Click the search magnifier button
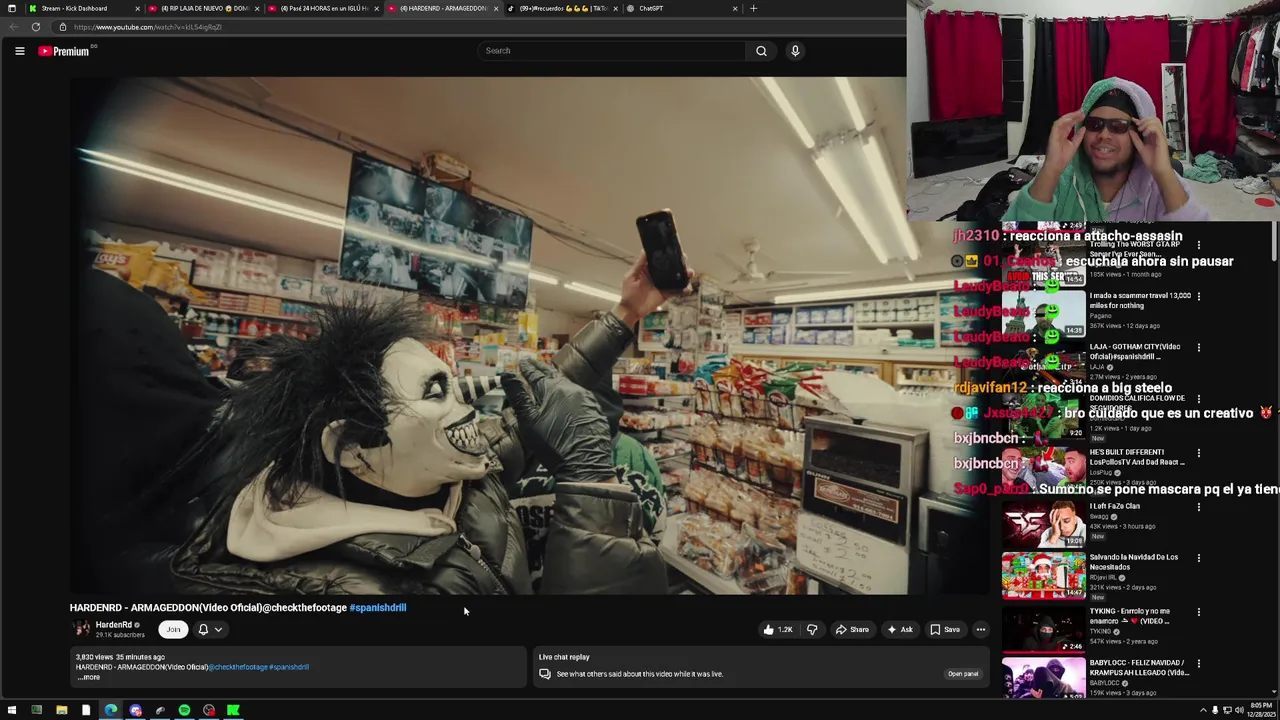The image size is (1280, 720). pyautogui.click(x=761, y=51)
